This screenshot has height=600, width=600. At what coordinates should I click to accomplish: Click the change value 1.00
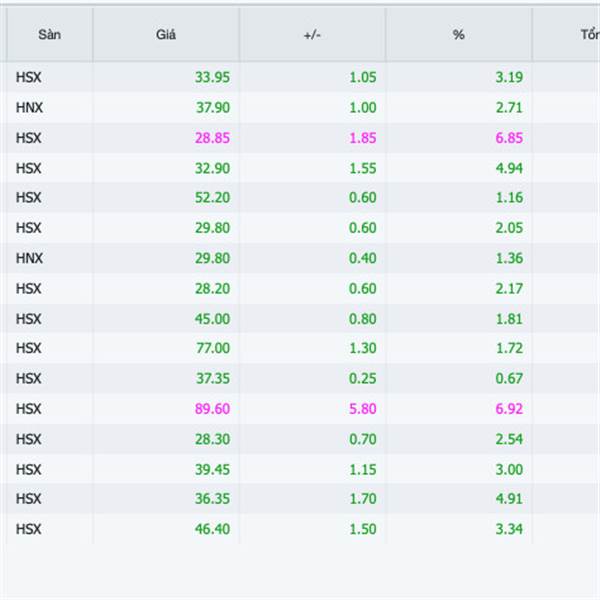(x=363, y=108)
